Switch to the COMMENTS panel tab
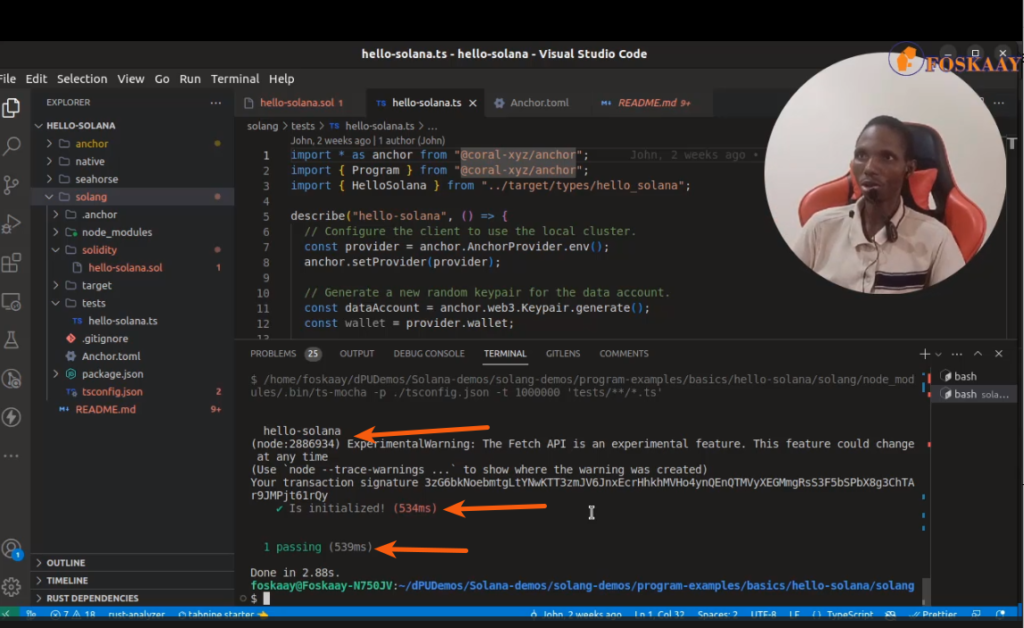 pos(624,354)
